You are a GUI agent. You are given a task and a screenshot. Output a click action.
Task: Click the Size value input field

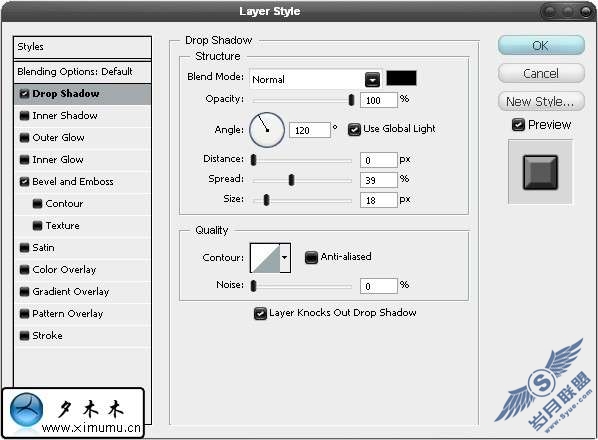click(x=378, y=200)
